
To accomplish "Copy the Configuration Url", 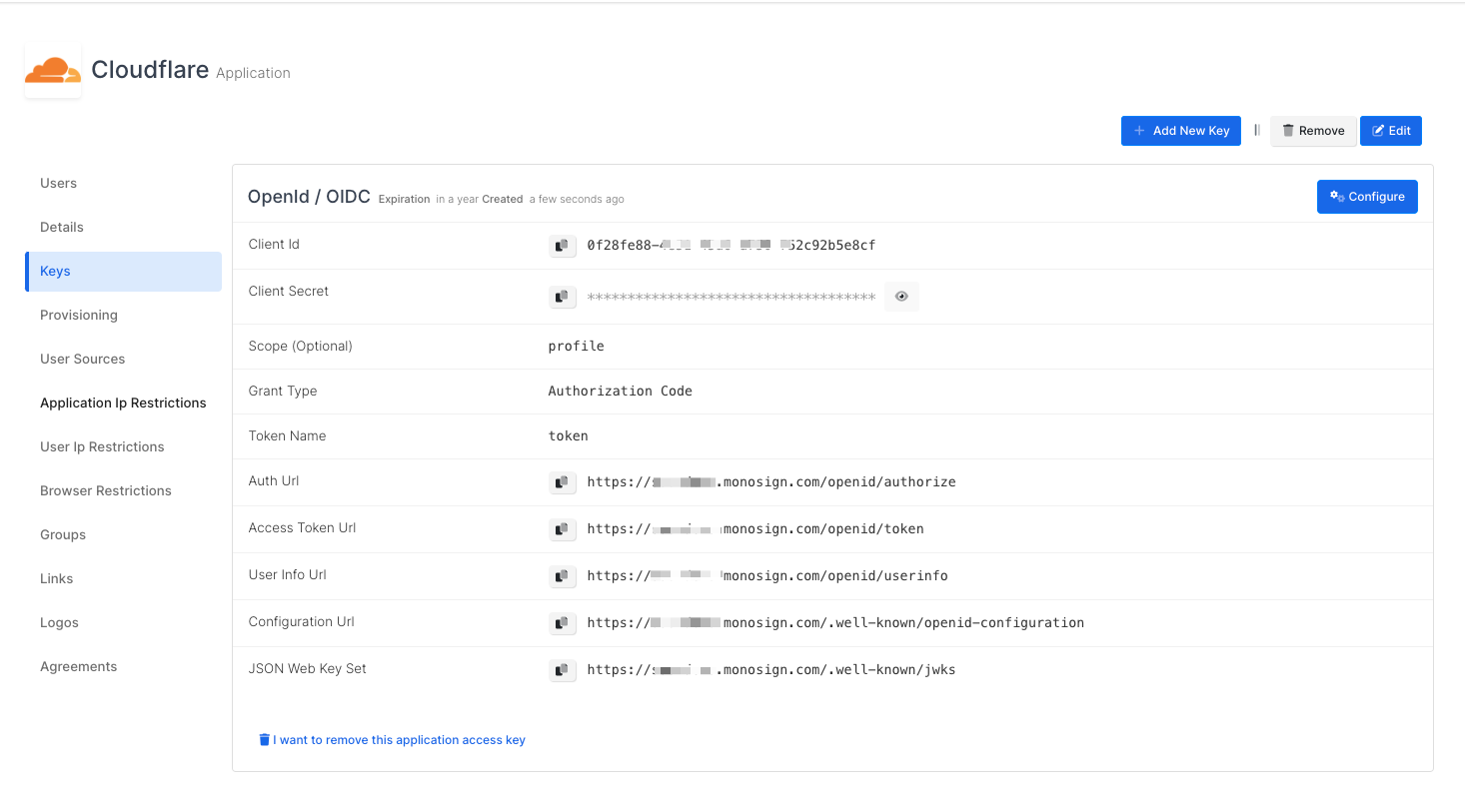I will click(562, 623).
